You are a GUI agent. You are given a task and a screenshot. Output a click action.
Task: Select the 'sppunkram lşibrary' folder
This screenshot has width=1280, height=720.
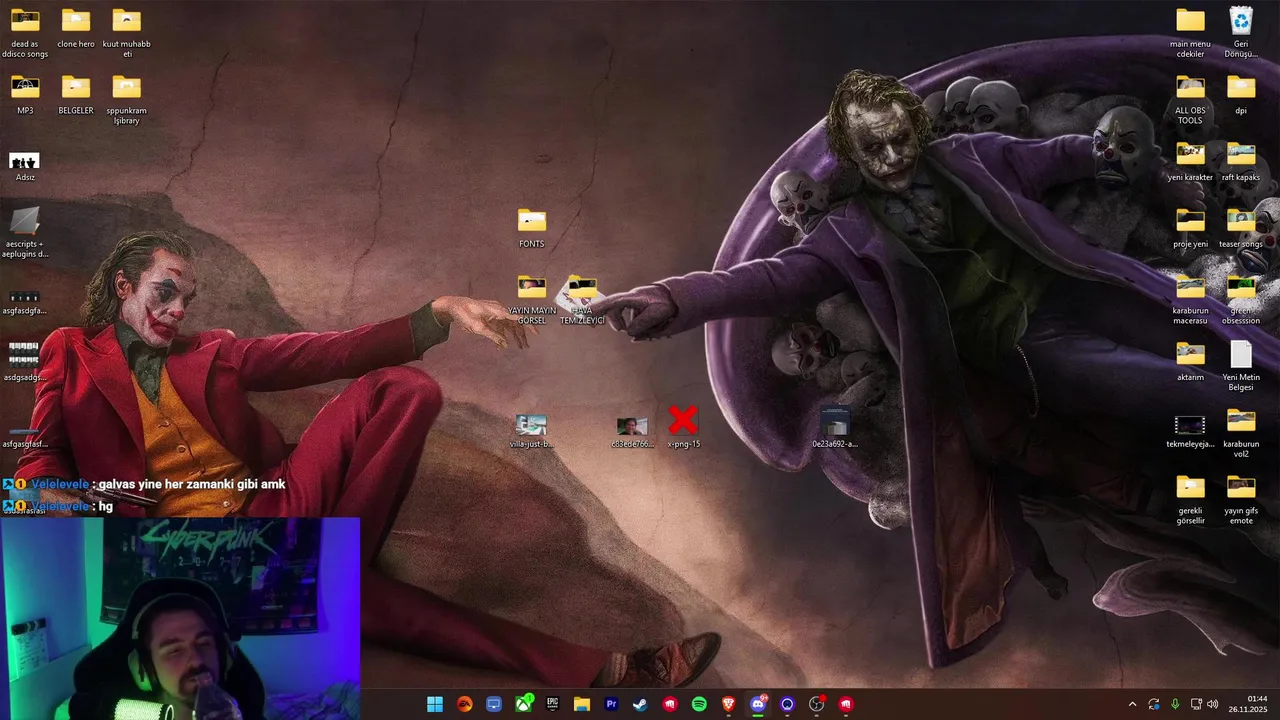pyautogui.click(x=127, y=98)
